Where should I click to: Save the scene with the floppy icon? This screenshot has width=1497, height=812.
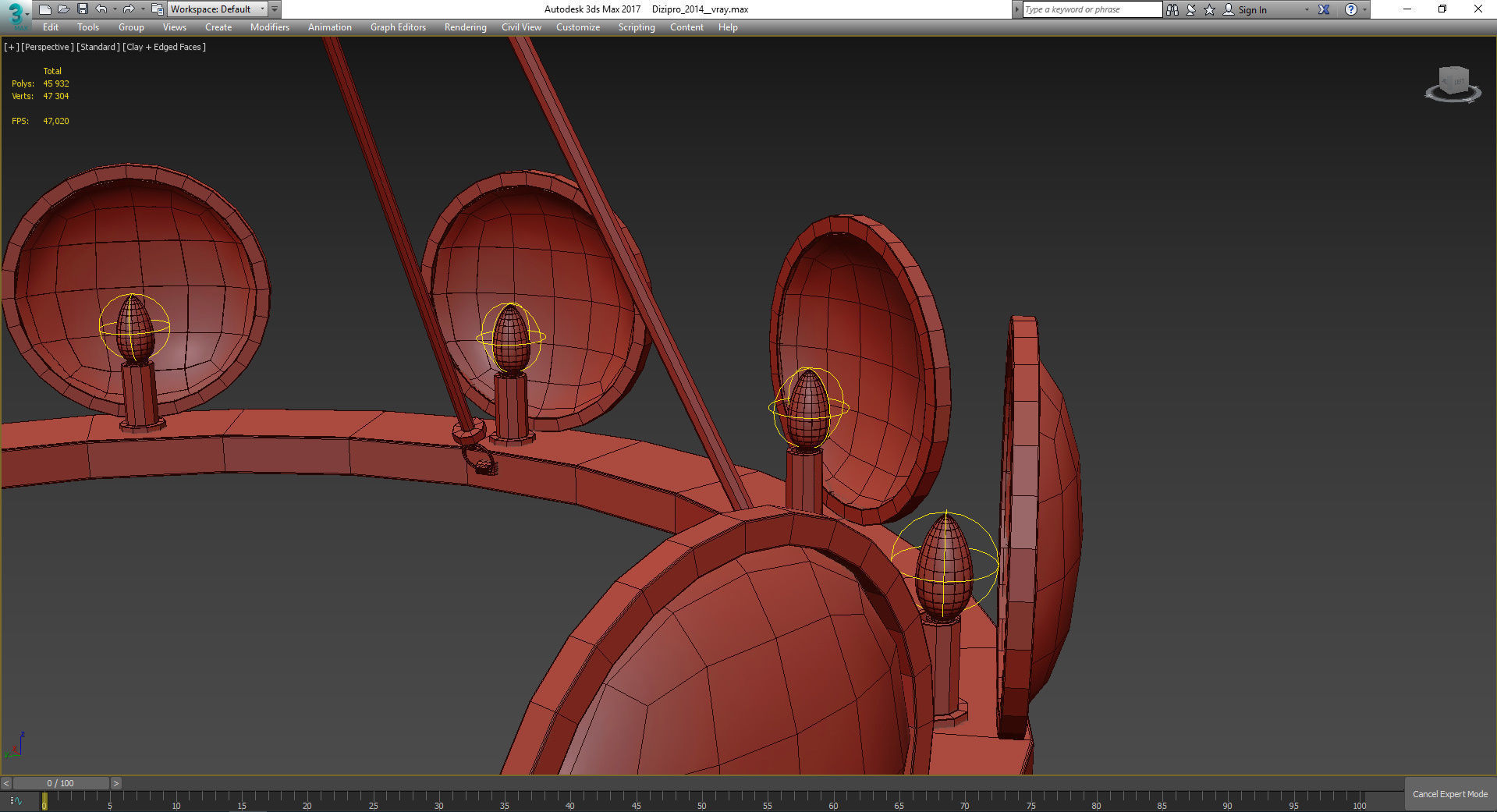pos(83,9)
